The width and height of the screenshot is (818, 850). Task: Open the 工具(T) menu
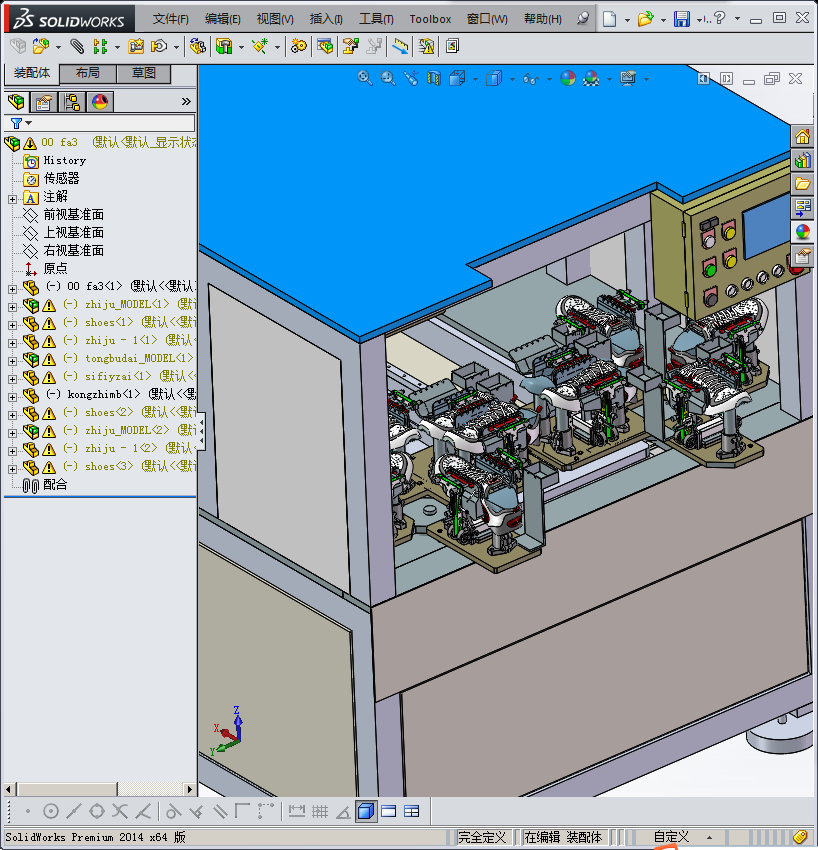tap(376, 19)
